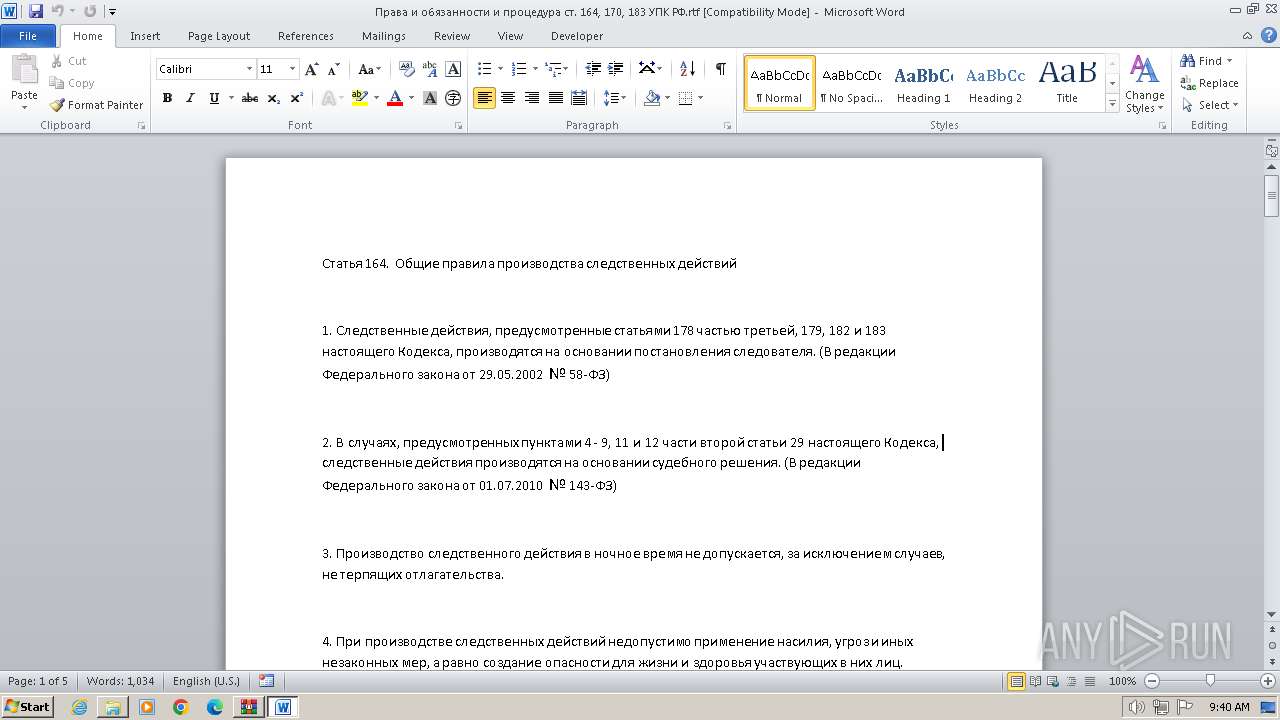Click Replace button
This screenshot has height=720, width=1280.
[x=1209, y=83]
